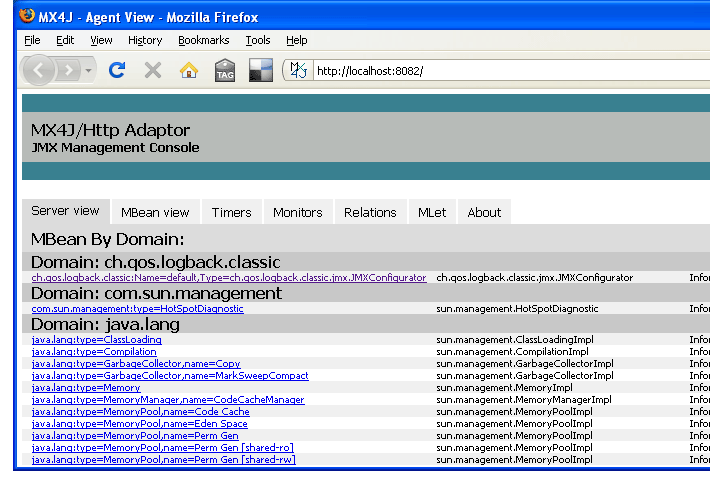The image size is (710, 482).
Task: Click the Domain: ch.qos.logback.classic heading
Action: [x=156, y=262]
